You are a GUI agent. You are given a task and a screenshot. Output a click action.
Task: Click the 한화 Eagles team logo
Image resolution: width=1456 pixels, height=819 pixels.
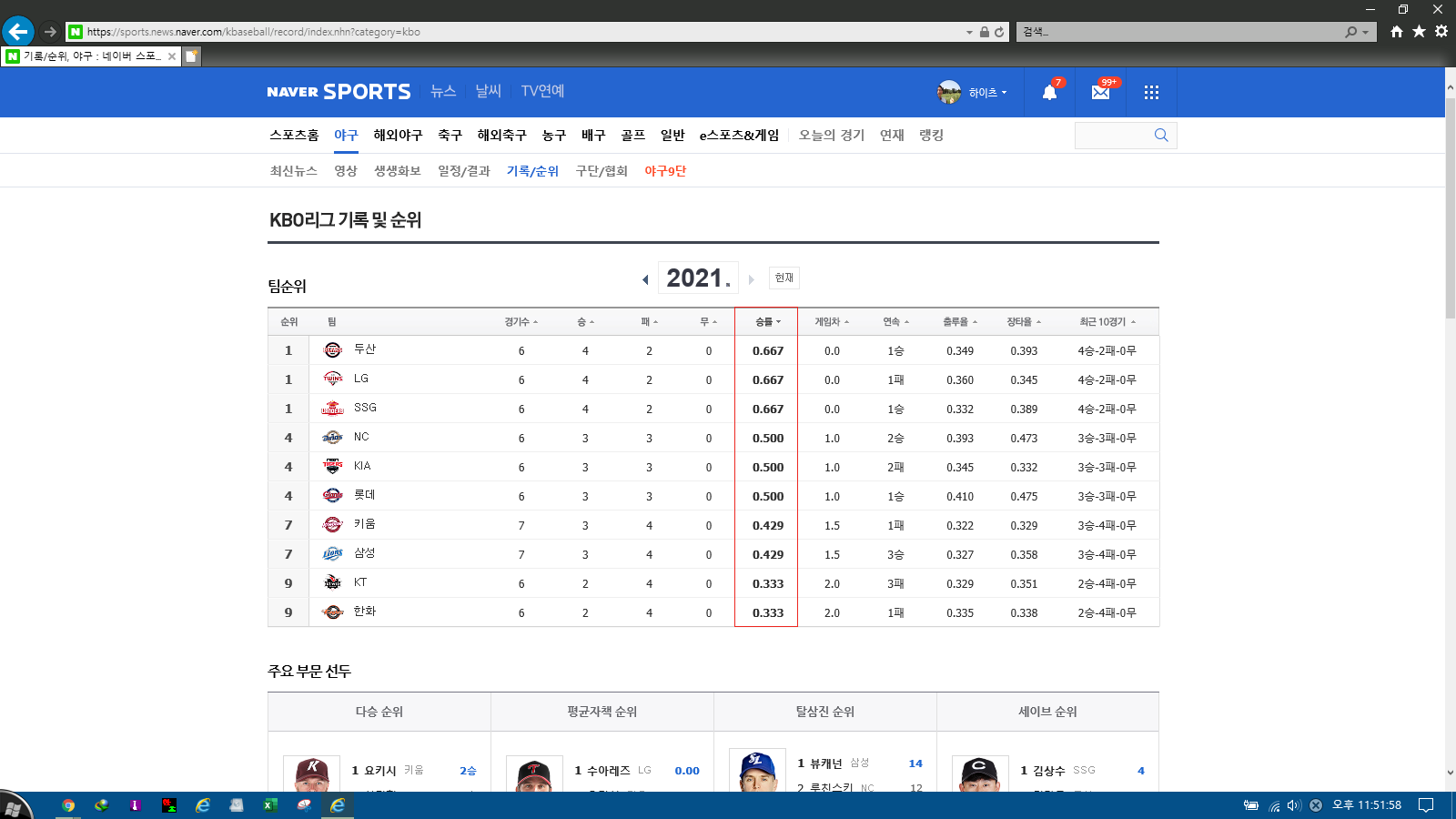coord(333,612)
